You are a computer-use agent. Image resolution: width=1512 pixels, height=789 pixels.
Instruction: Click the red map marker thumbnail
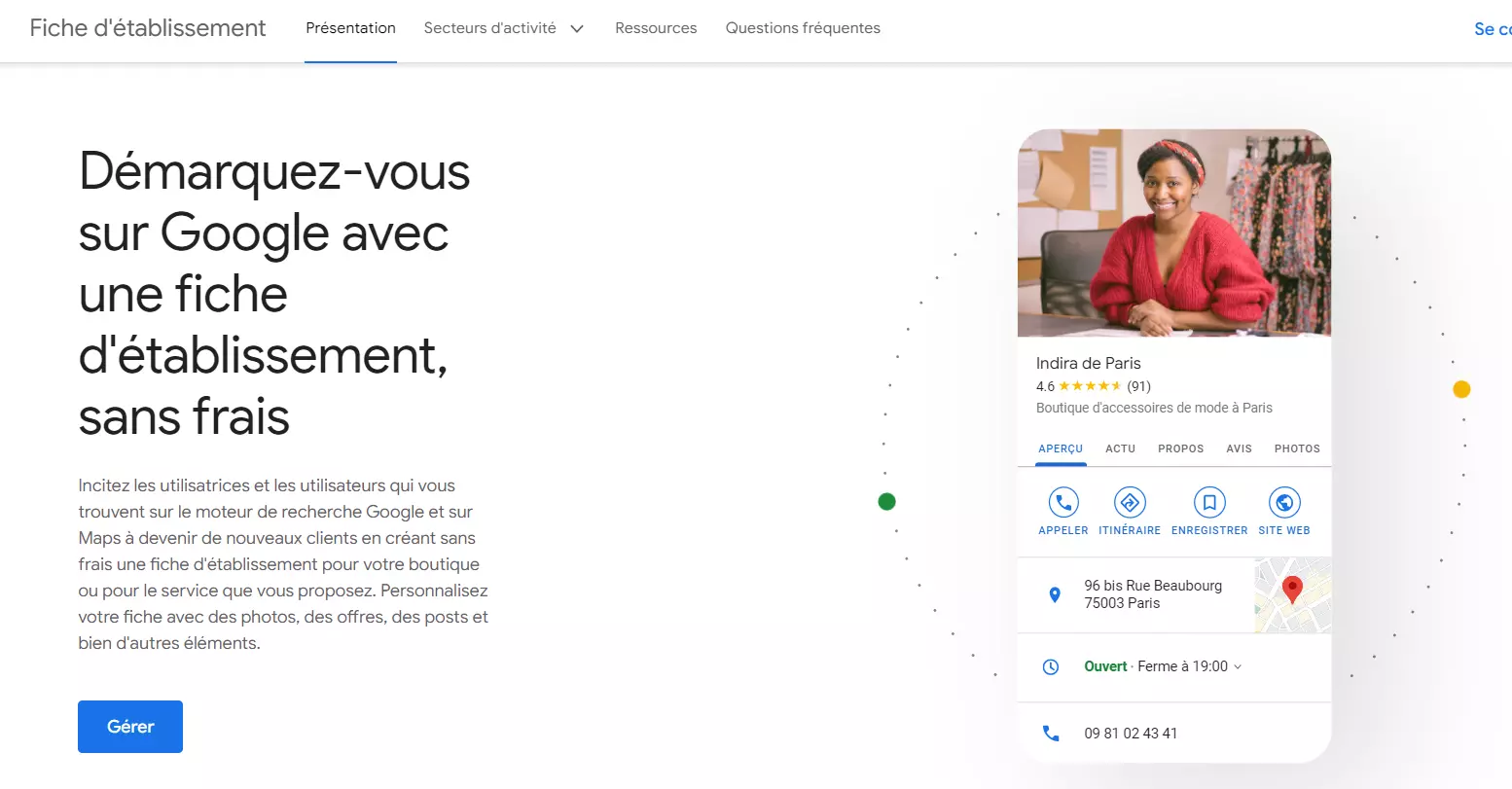[x=1292, y=594]
